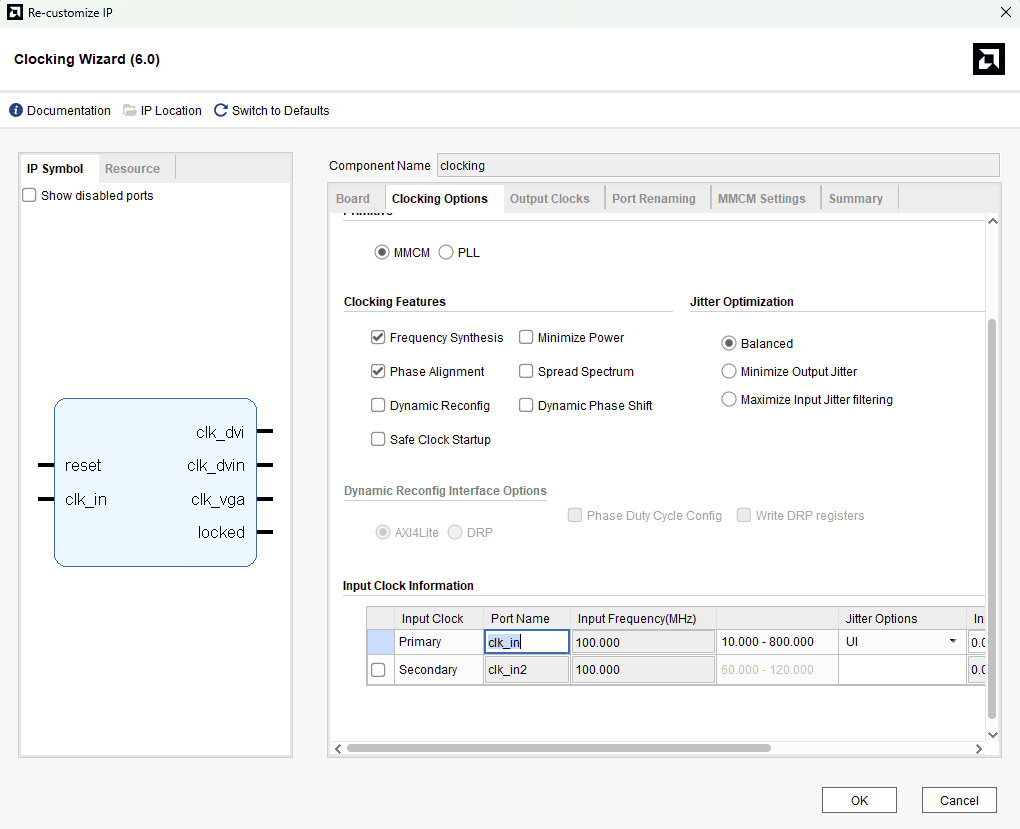Click the Primary Input Frequency field

tap(643, 642)
